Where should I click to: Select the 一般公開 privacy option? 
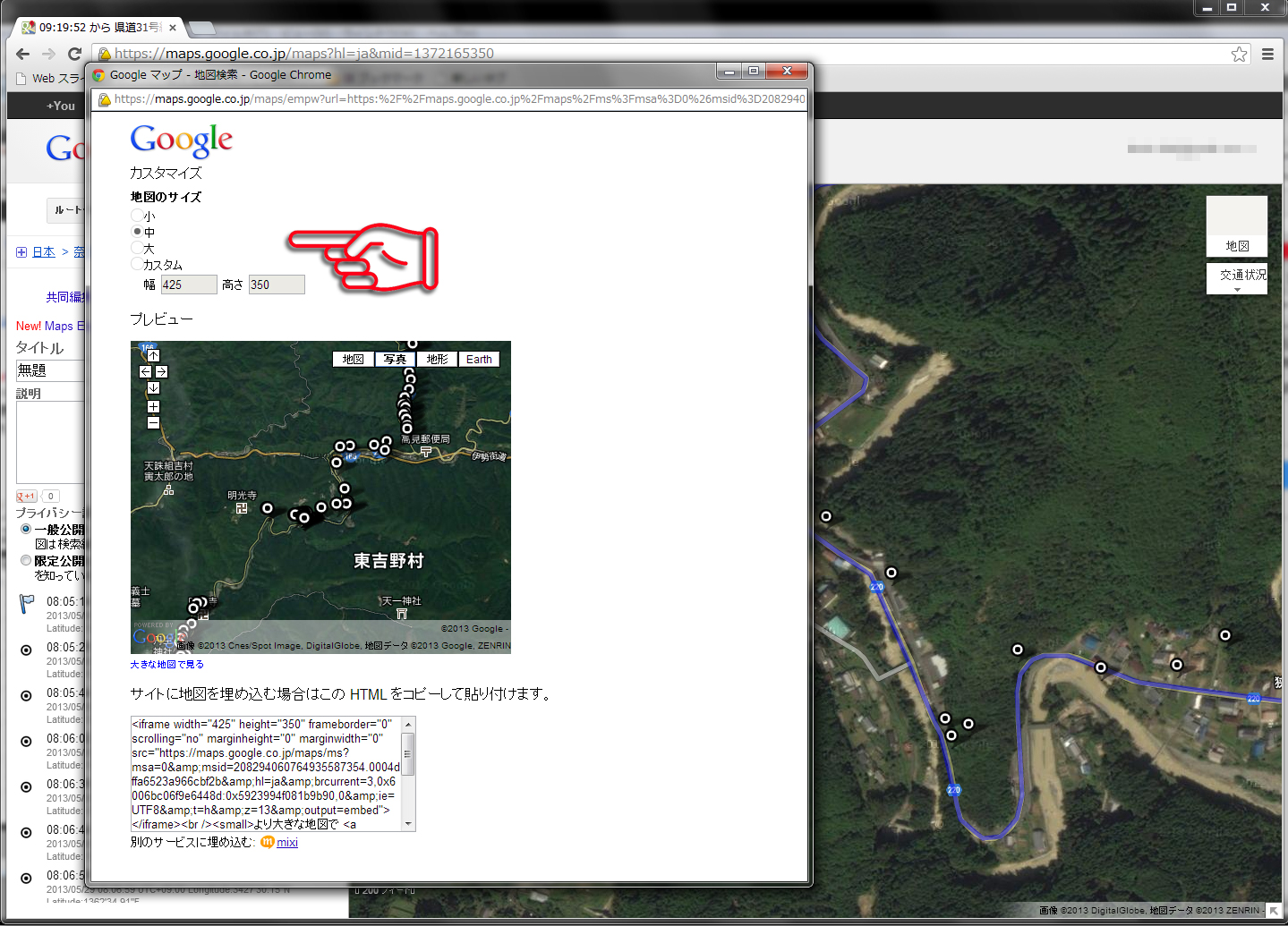point(26,529)
